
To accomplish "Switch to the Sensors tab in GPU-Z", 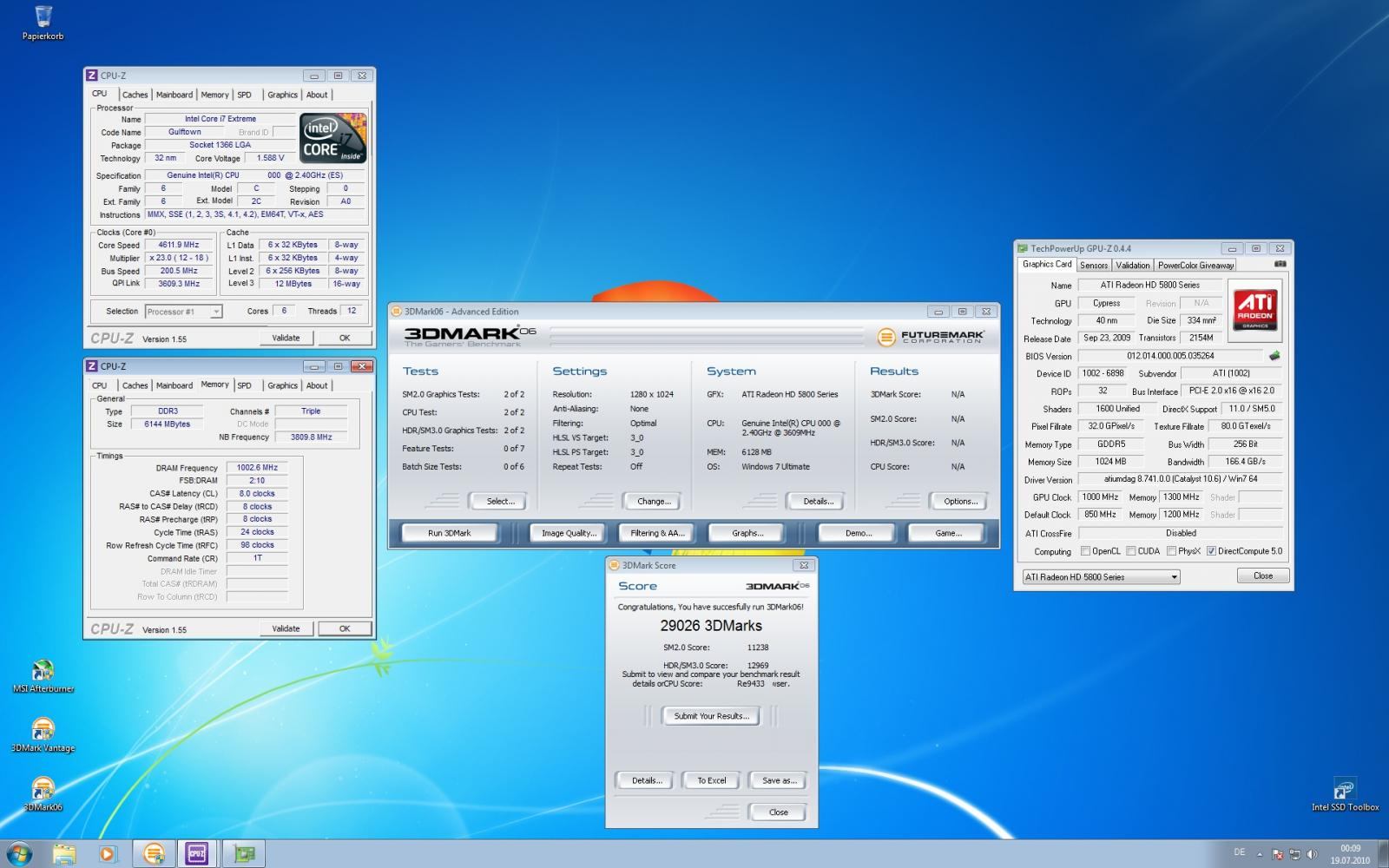I will 1093,266.
